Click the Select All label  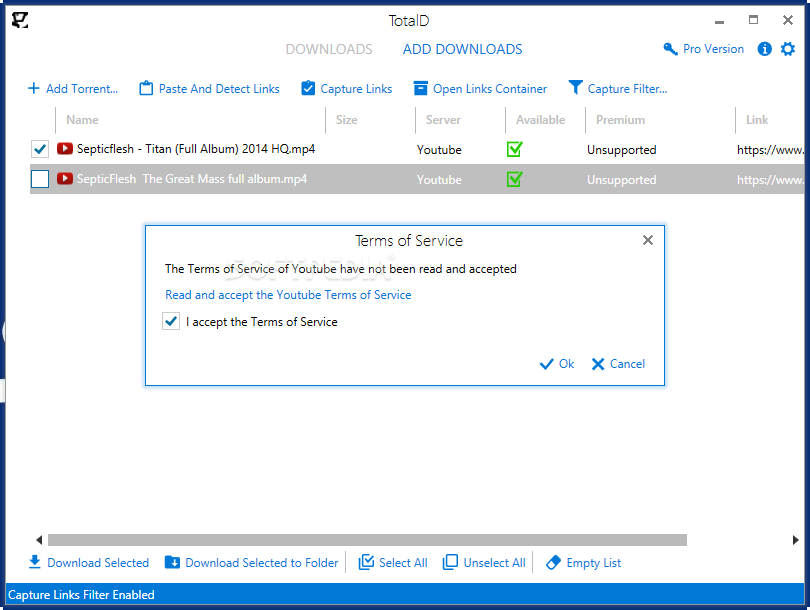(403, 562)
